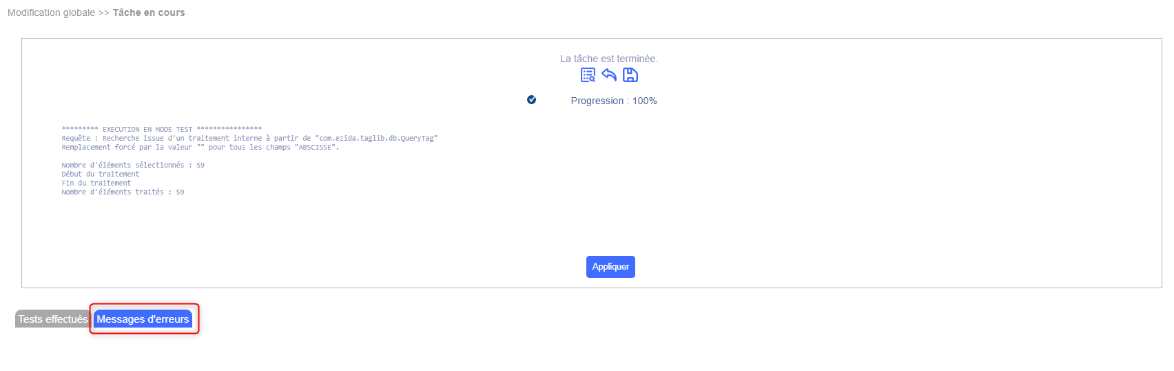Switch to the Tests effectués tab
The width and height of the screenshot is (1174, 371).
[52, 319]
